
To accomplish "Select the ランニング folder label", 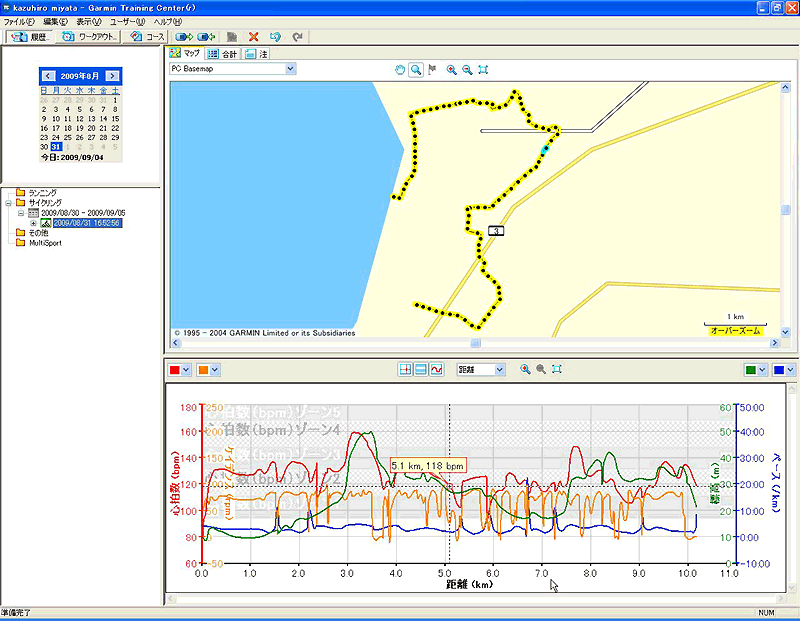I will [x=42, y=193].
